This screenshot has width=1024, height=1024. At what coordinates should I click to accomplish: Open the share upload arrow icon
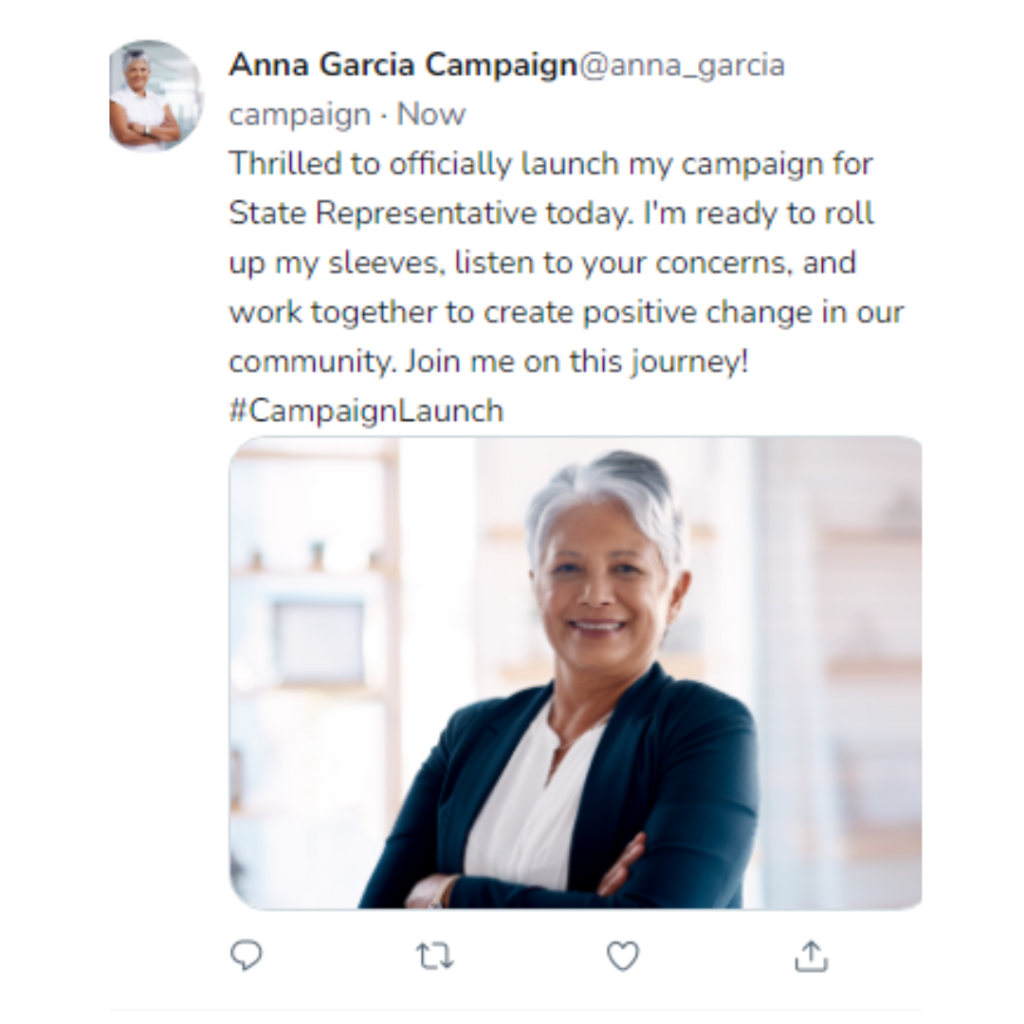pyautogui.click(x=811, y=956)
